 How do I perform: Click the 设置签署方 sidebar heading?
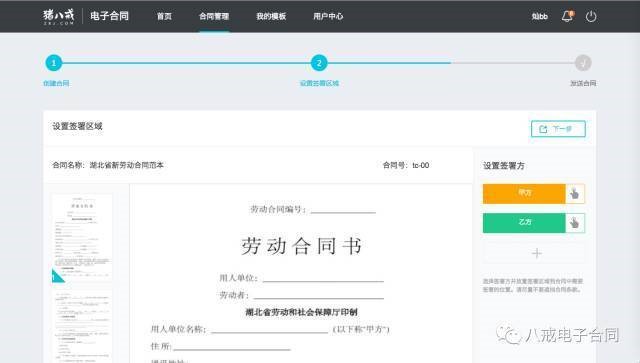point(504,165)
